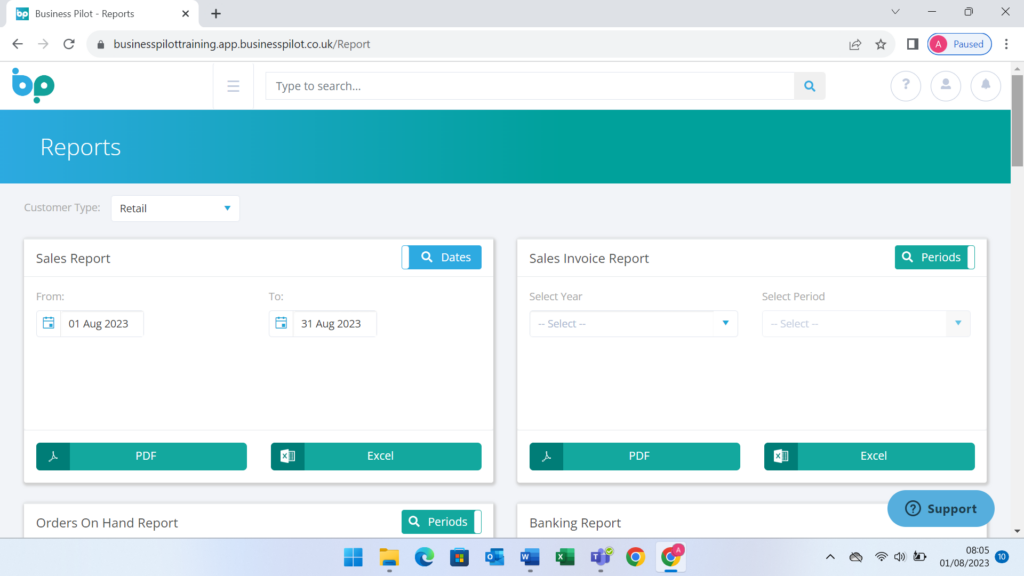This screenshot has width=1024, height=576.
Task: Open a new browser tab
Action: [216, 14]
